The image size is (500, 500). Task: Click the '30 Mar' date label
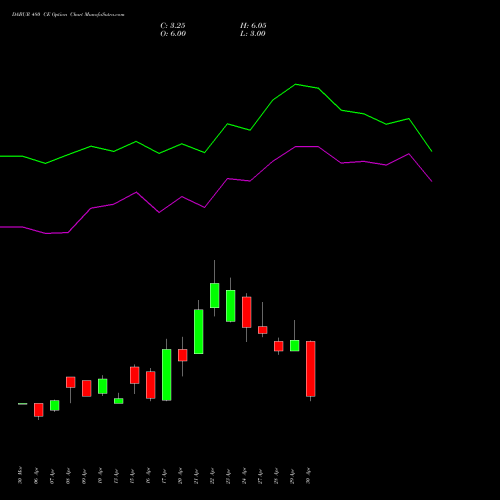pyautogui.click(x=20, y=475)
